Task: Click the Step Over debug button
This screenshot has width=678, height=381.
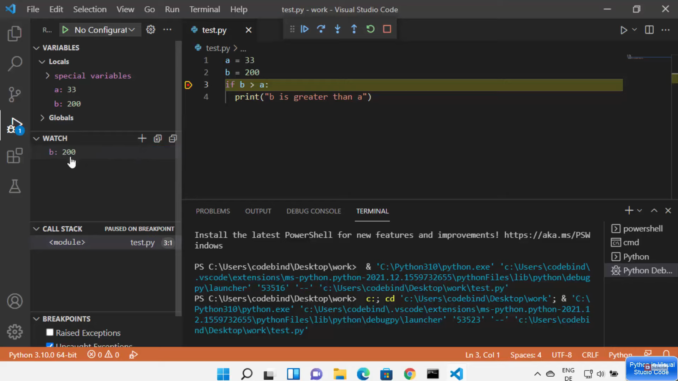Action: coord(321,29)
